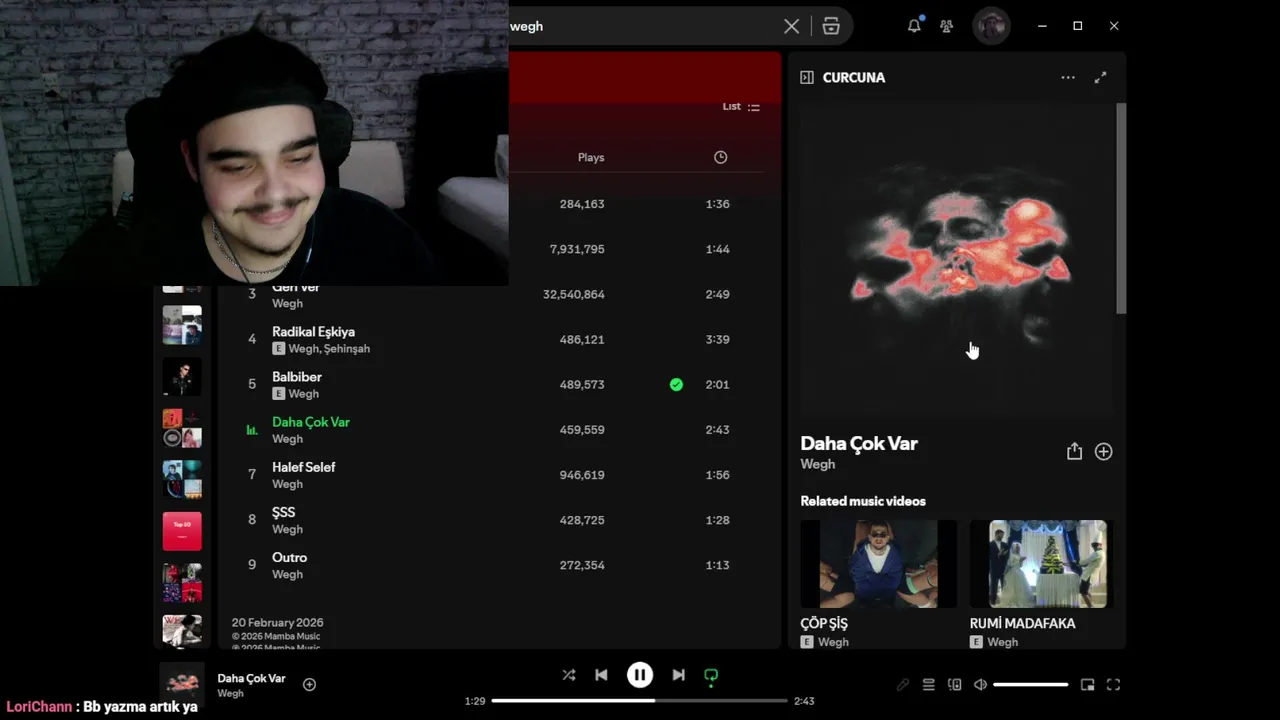Open notifications bell icon

[914, 26]
